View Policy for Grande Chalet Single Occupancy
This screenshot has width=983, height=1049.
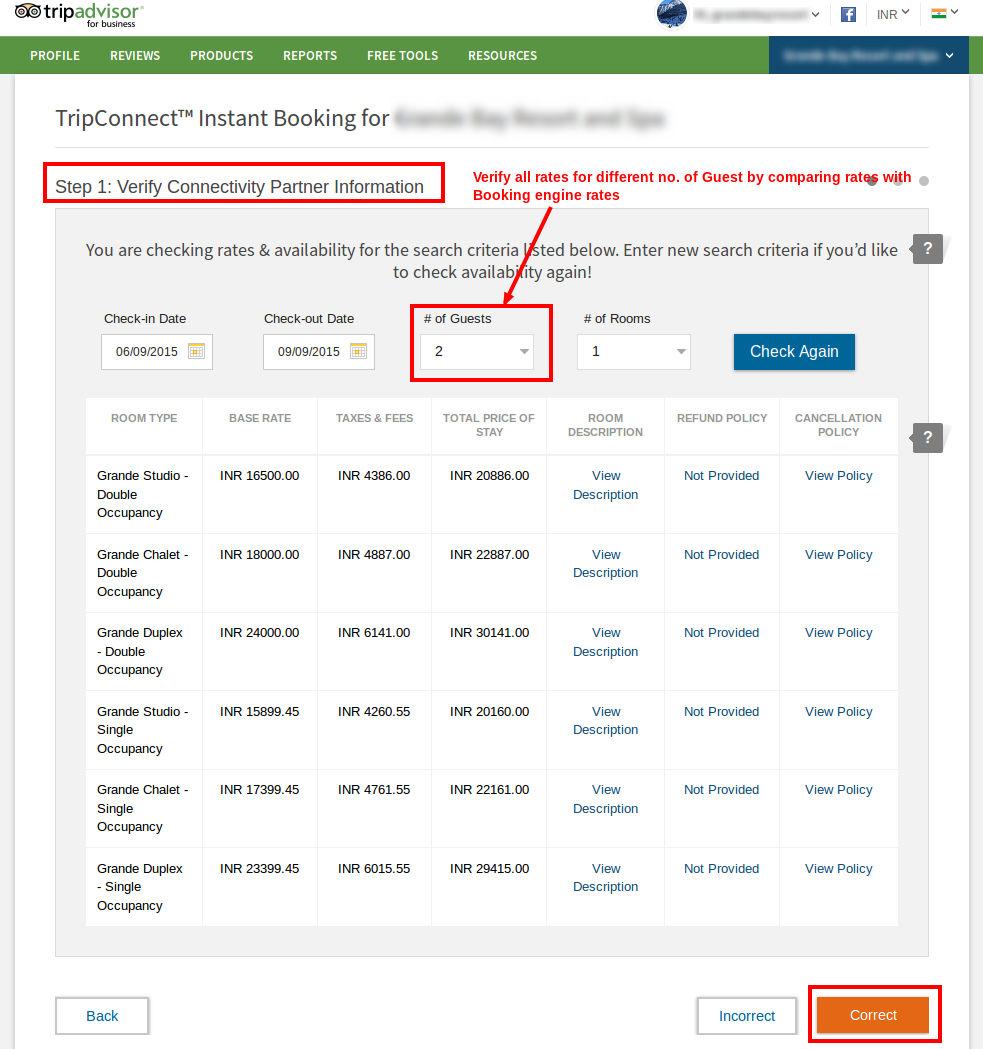pyautogui.click(x=838, y=790)
